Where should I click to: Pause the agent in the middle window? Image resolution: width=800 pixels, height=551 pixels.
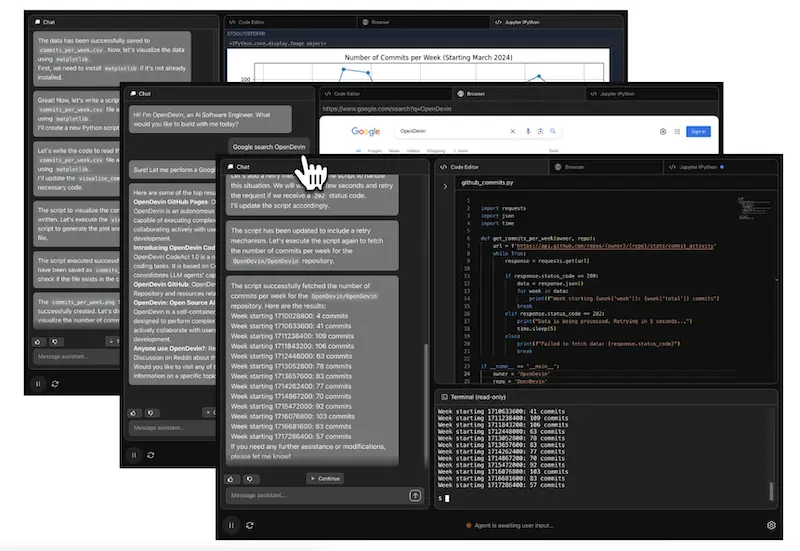(x=134, y=455)
